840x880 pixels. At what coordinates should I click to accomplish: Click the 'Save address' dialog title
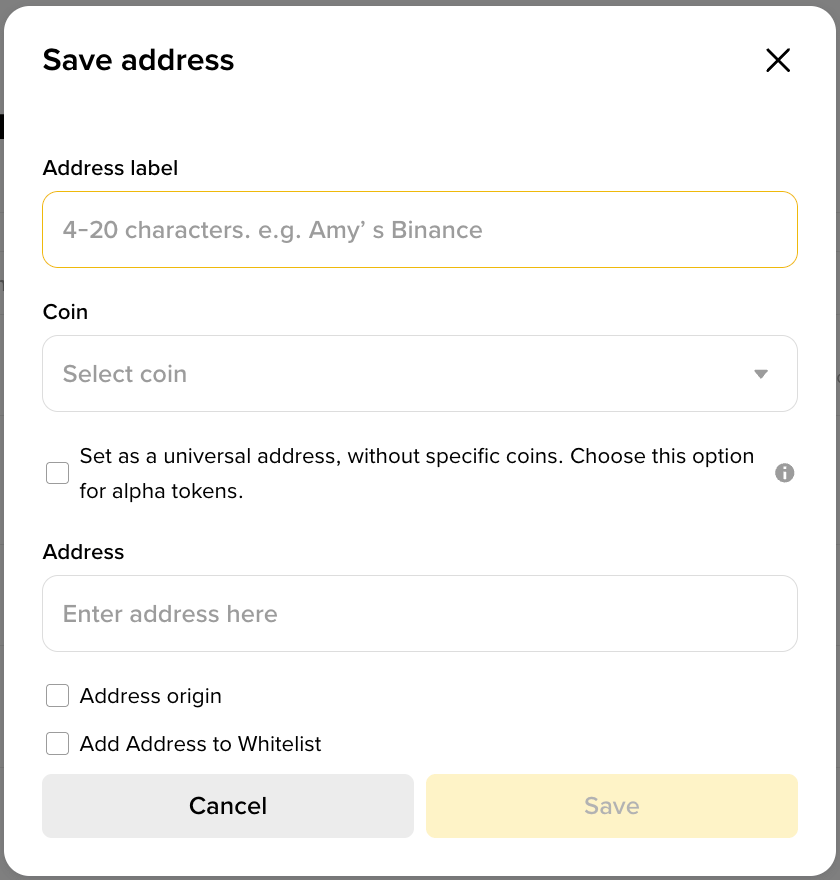point(138,60)
